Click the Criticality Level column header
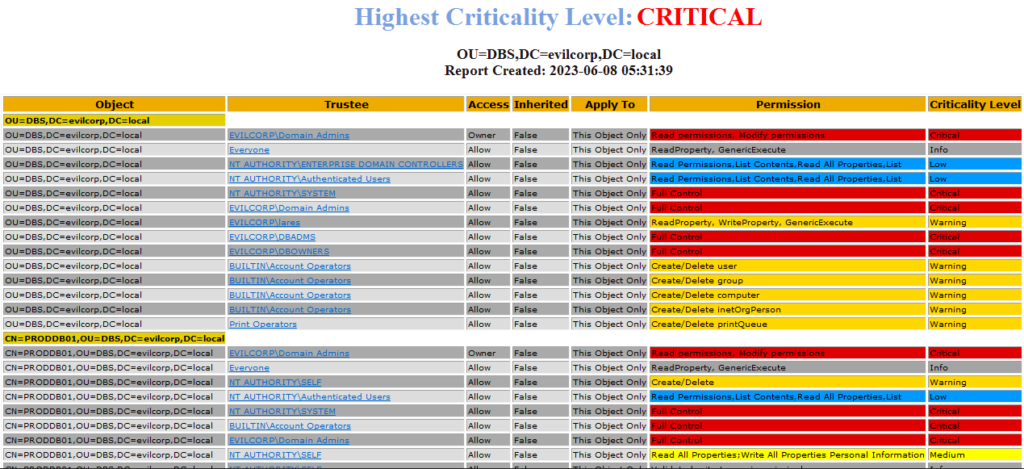The width and height of the screenshot is (1024, 469). (x=975, y=105)
